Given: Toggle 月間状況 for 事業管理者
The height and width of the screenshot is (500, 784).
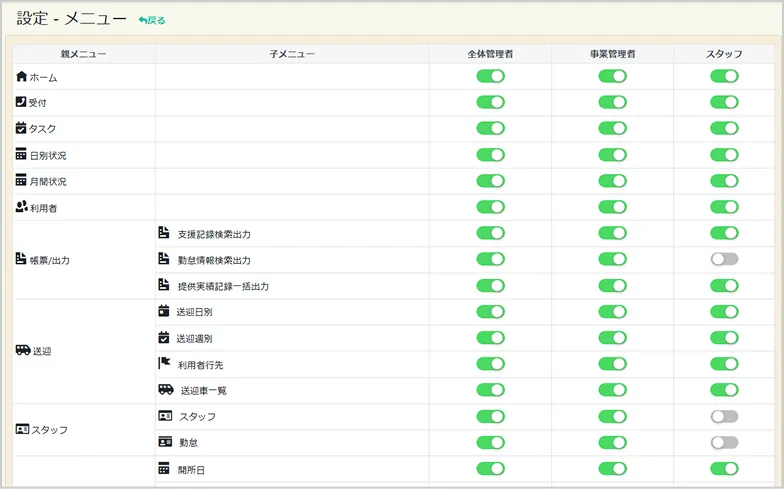Looking at the screenshot, I should [x=612, y=180].
